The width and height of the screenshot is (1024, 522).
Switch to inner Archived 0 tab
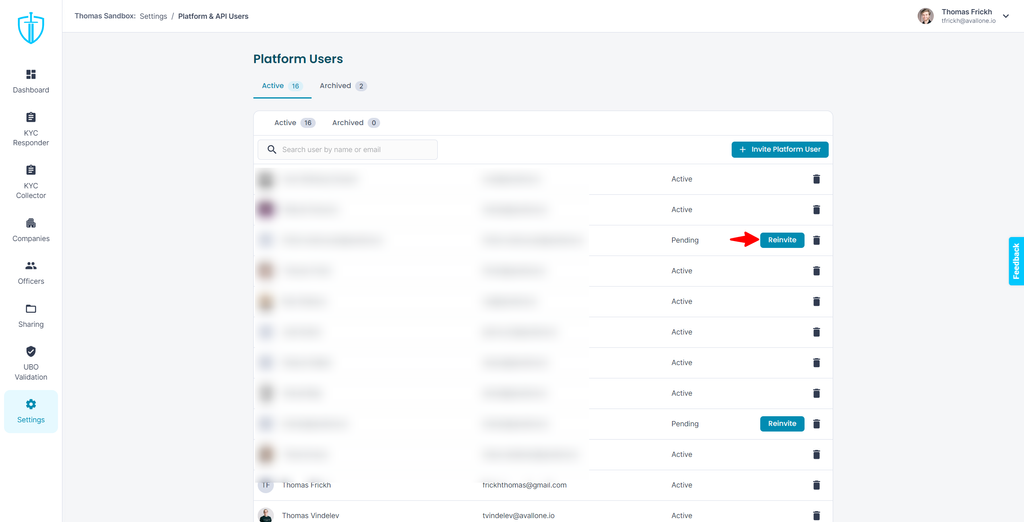[355, 123]
